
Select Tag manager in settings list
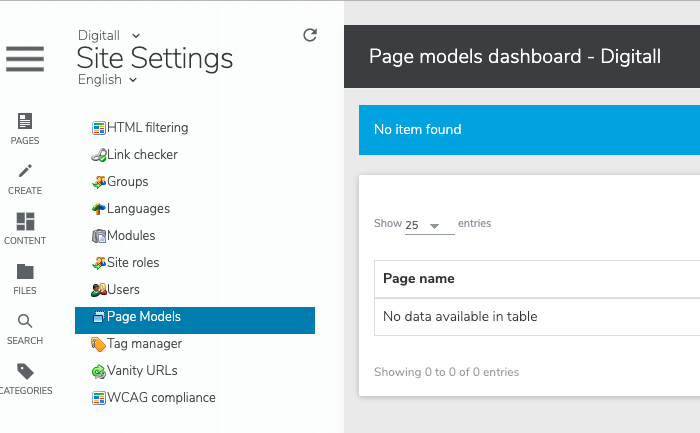click(x=144, y=344)
